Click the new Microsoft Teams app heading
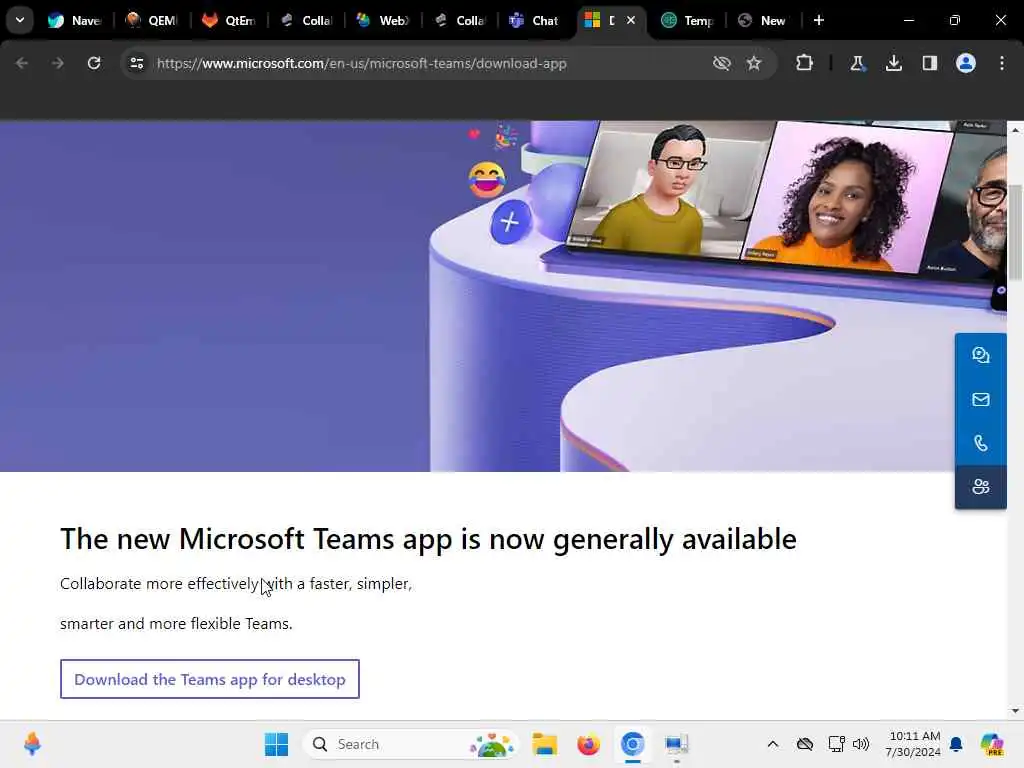 [x=428, y=539]
